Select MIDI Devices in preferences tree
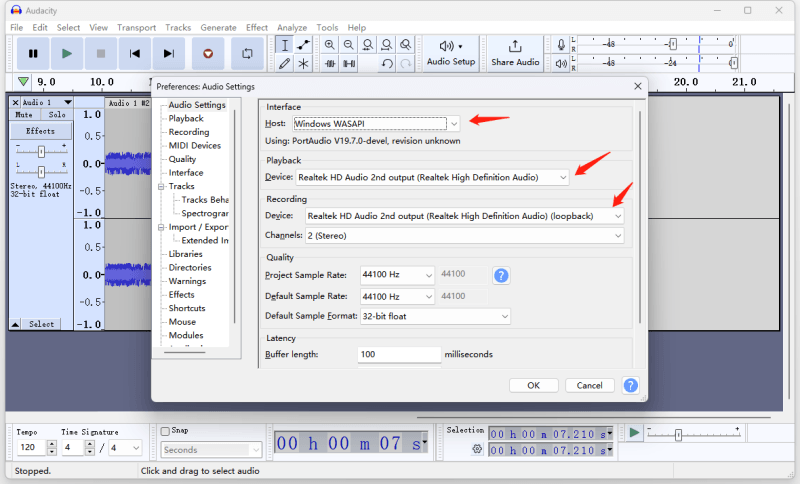 [195, 145]
